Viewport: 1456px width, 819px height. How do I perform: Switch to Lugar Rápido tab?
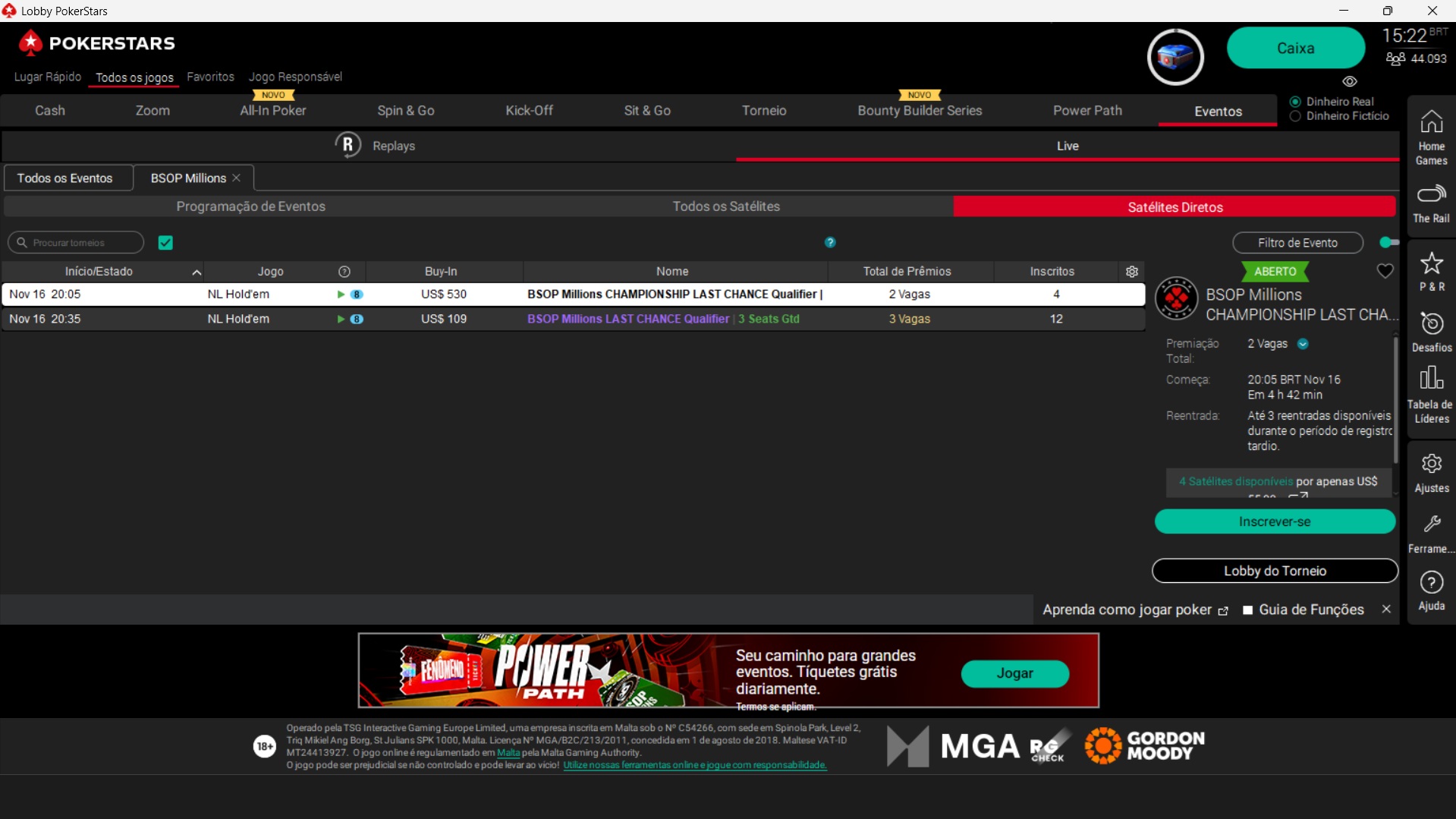tap(48, 77)
